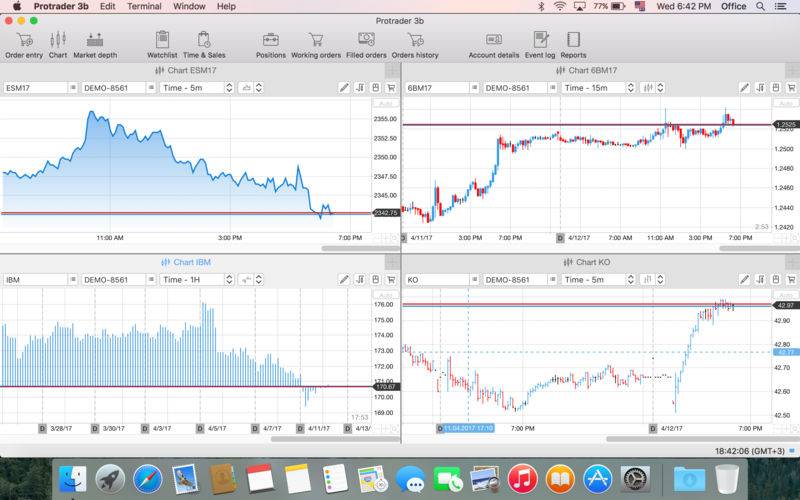Image resolution: width=800 pixels, height=500 pixels.
Task: Open symbol lookup list next to KO field
Action: (x=474, y=280)
